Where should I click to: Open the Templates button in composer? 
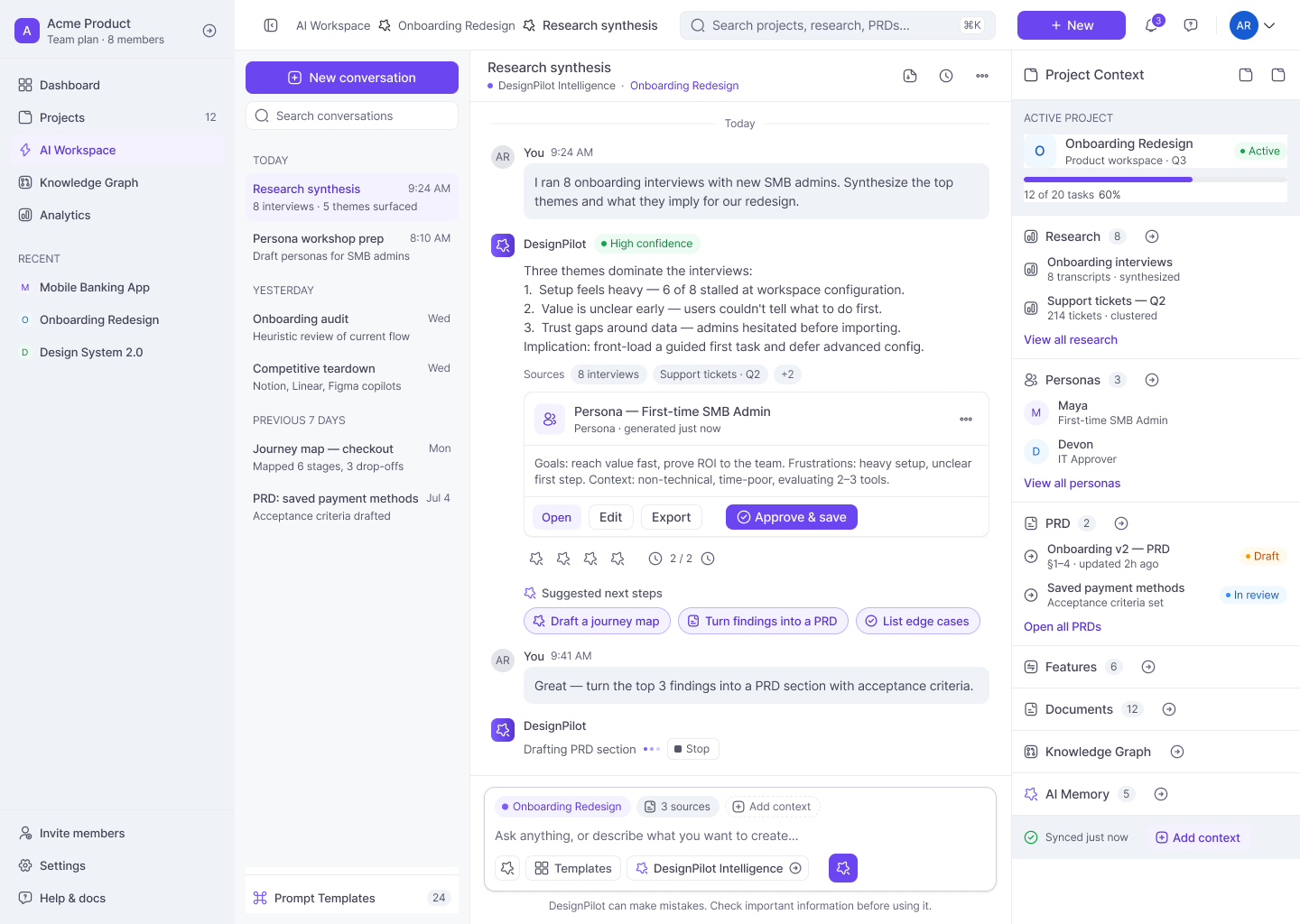pos(573,868)
